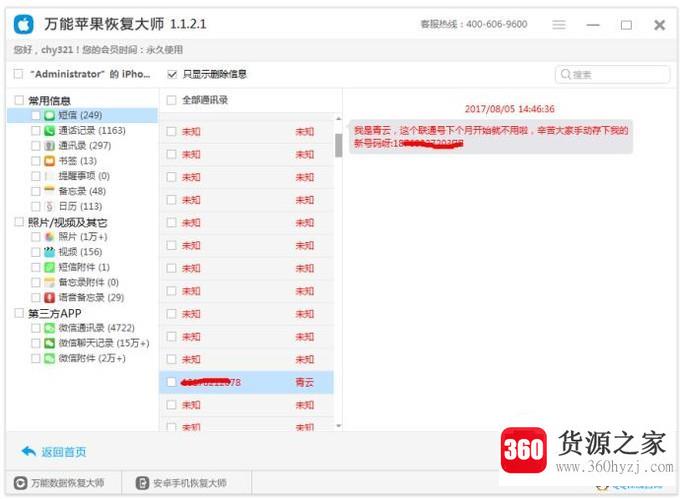Check the 通话记录 (1163) checkbox
Screen dimensions: 682x499
click(36, 131)
